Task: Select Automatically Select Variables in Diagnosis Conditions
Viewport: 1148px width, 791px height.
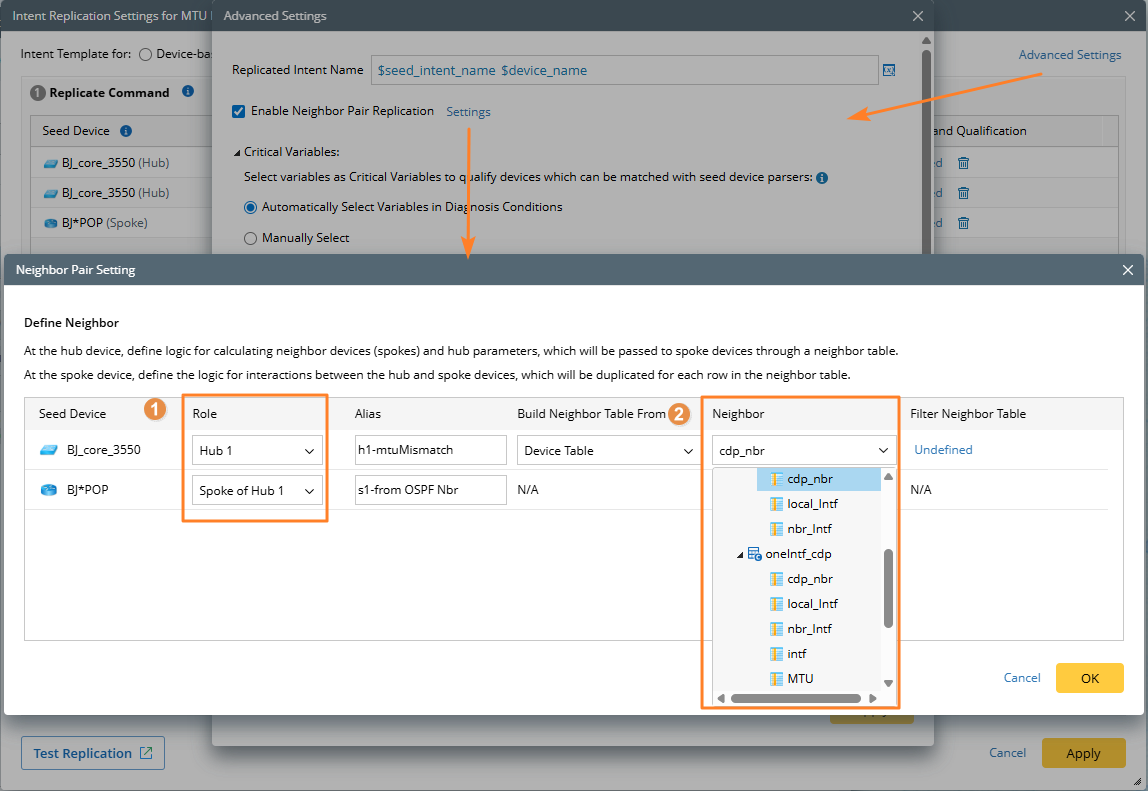Action: (x=251, y=207)
